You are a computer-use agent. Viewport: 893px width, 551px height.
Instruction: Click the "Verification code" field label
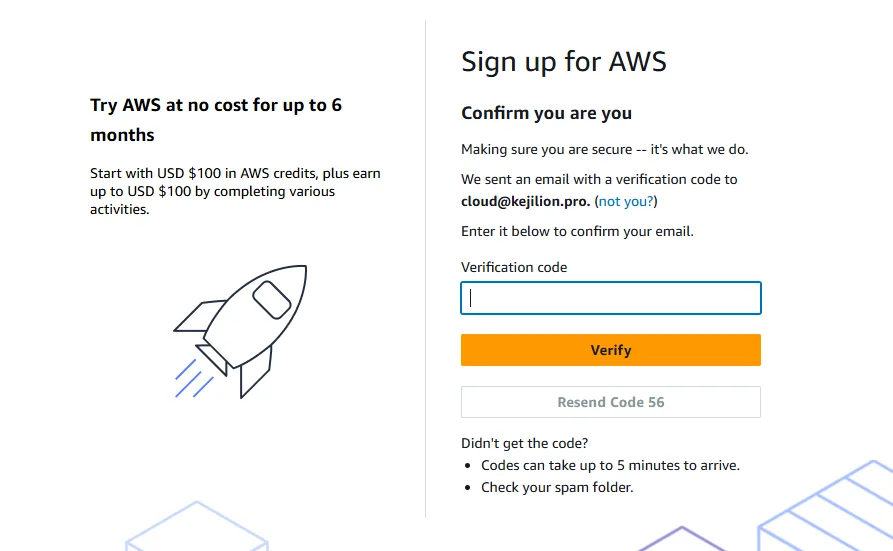(x=514, y=267)
